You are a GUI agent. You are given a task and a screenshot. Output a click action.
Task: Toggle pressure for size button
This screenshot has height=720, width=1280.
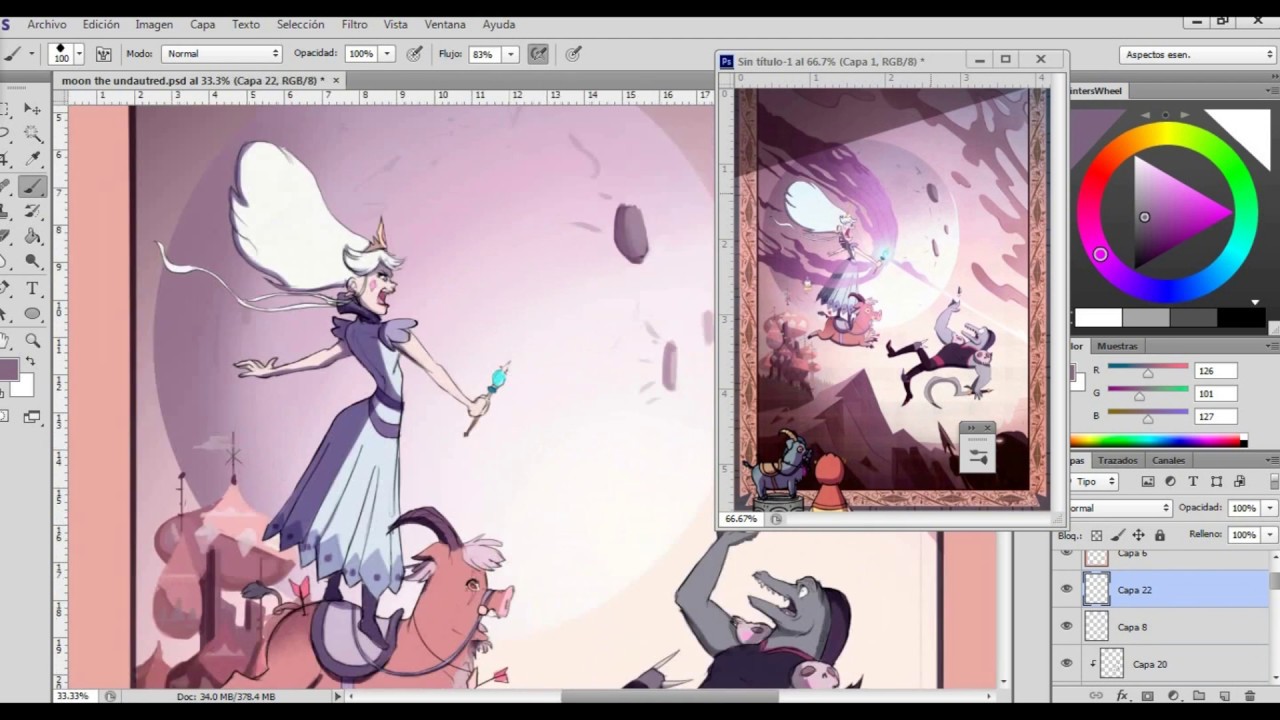(574, 54)
